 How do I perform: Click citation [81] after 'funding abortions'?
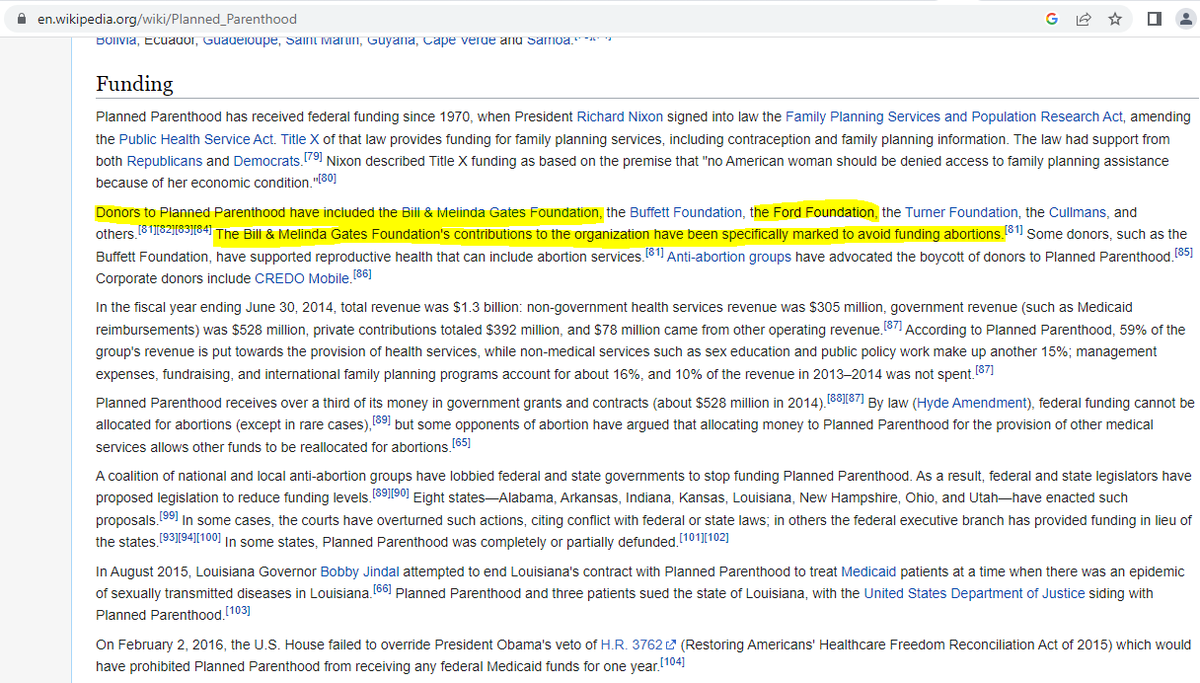click(x=1013, y=230)
